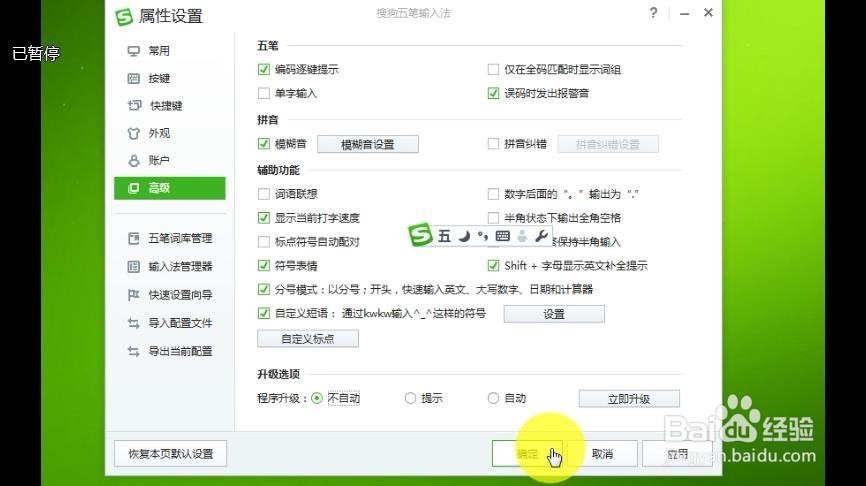
Task: Select 提示 upgrade option
Action: click(x=410, y=398)
